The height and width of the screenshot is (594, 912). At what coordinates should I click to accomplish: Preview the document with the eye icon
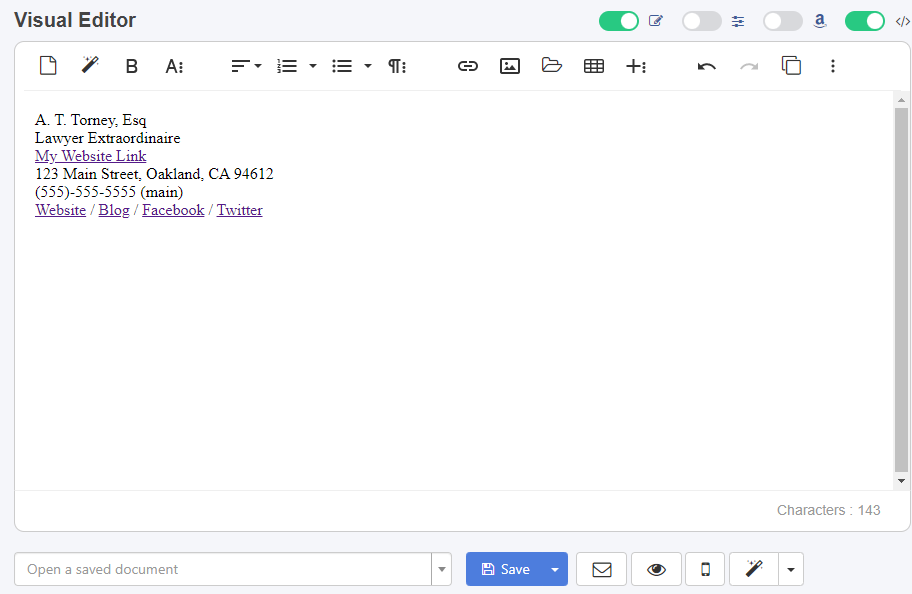click(656, 568)
